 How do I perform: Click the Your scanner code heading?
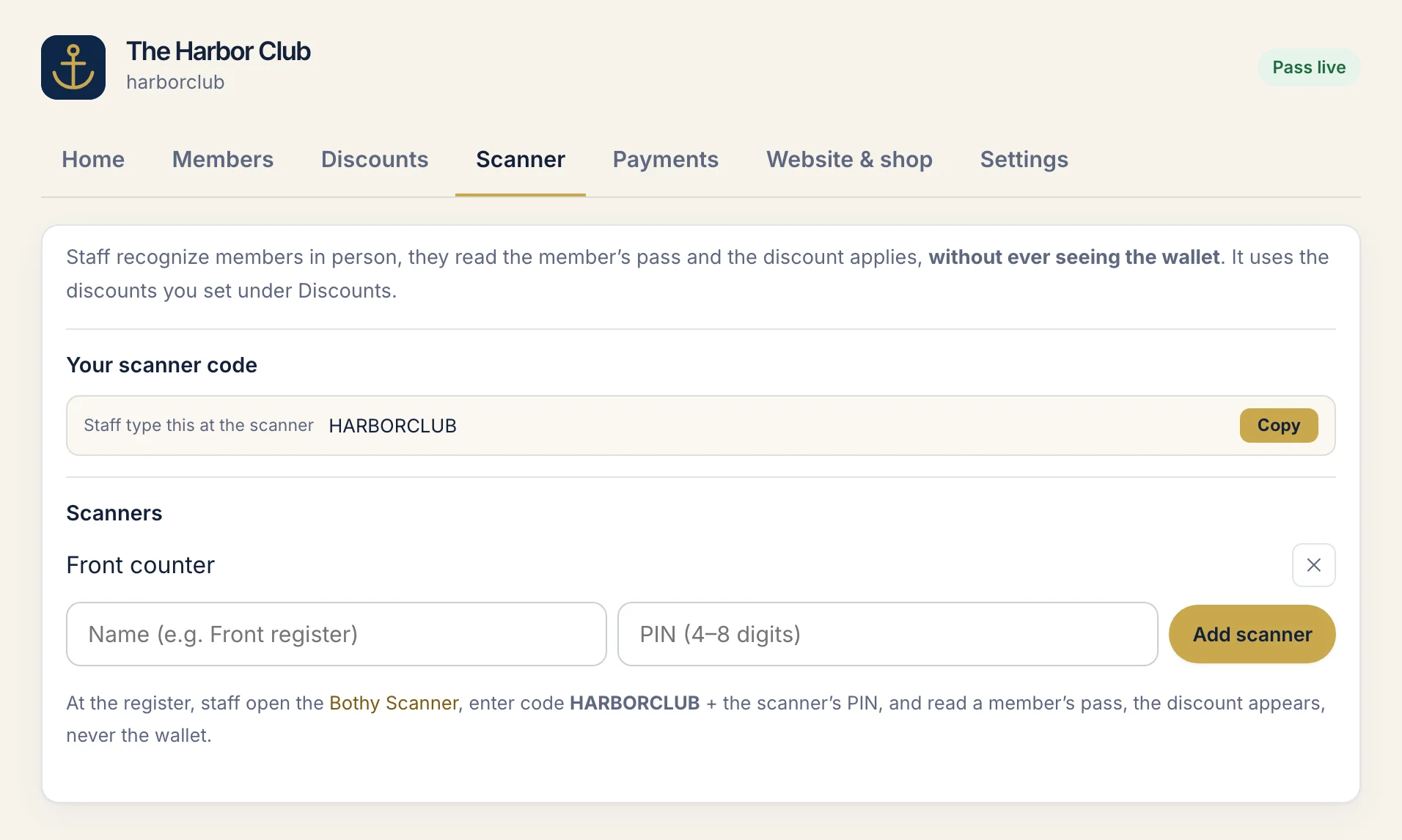(162, 365)
